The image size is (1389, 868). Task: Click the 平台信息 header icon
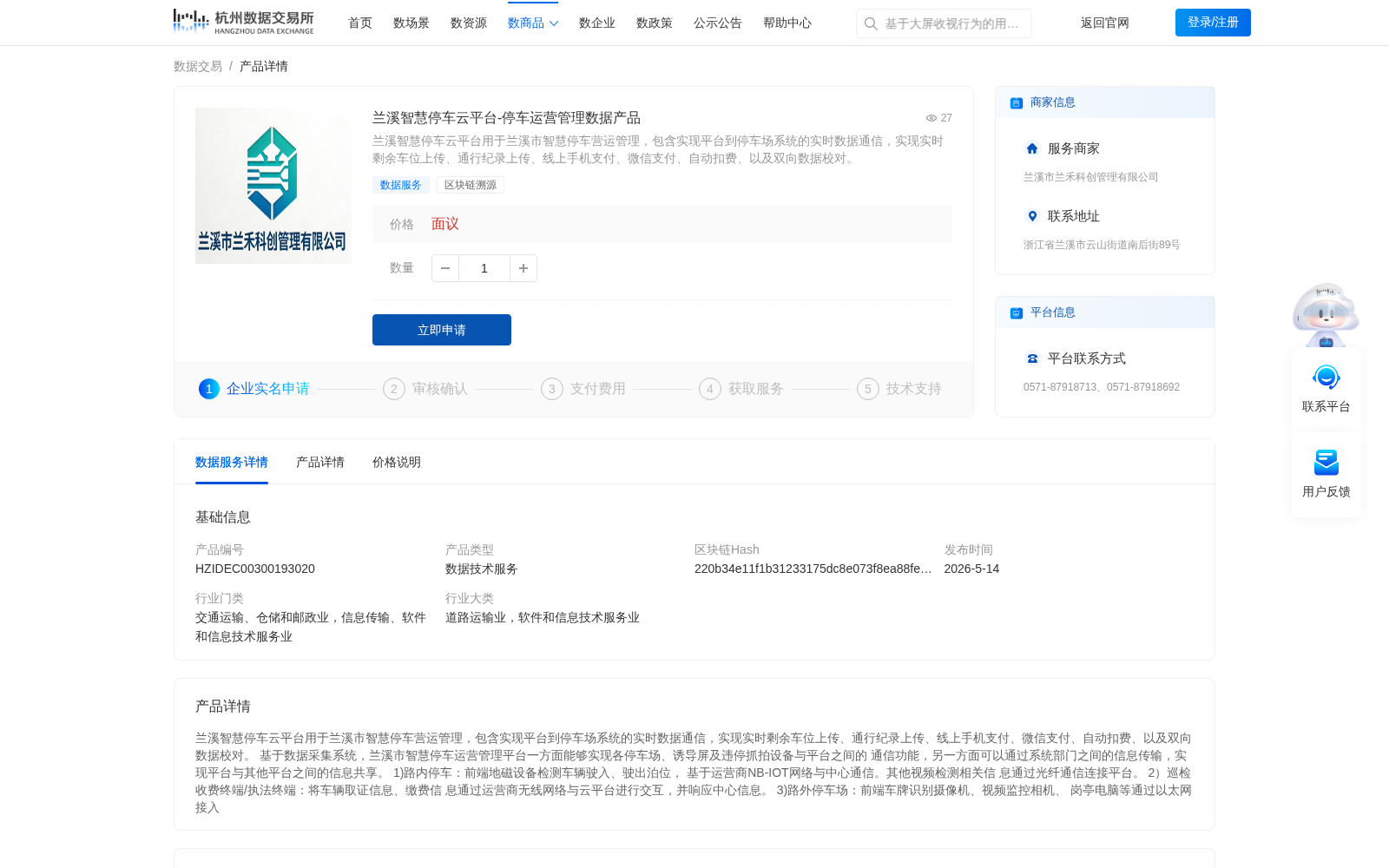coord(1017,313)
